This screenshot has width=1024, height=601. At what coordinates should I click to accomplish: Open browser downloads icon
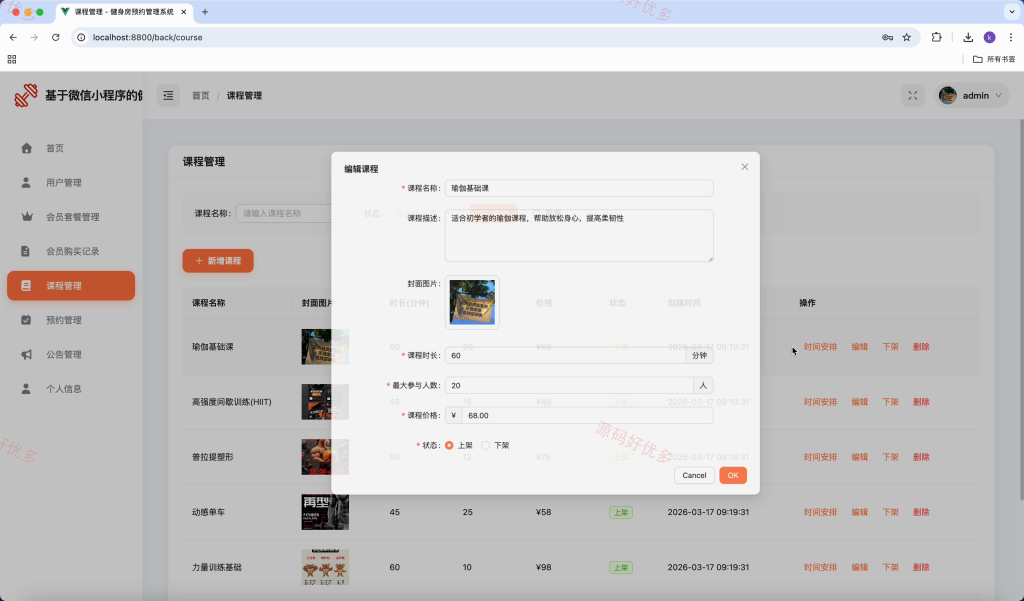pyautogui.click(x=968, y=37)
